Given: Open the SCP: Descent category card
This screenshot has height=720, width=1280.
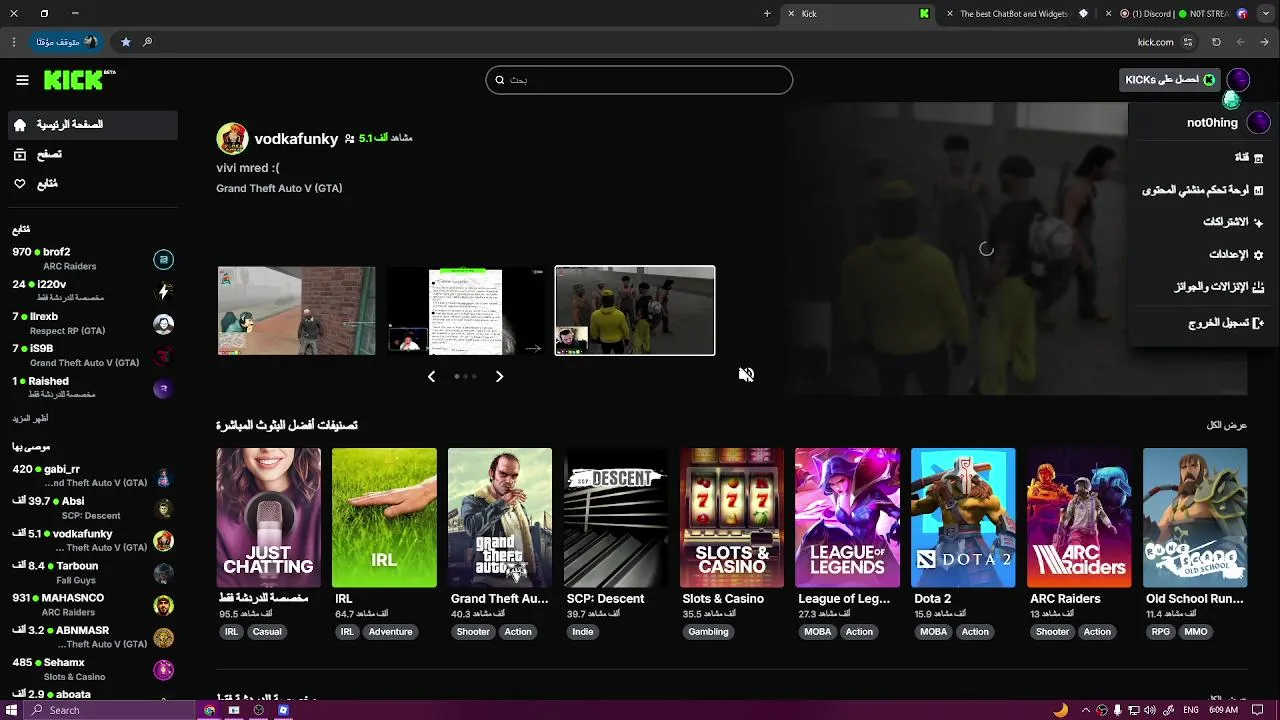Looking at the screenshot, I should 616,518.
